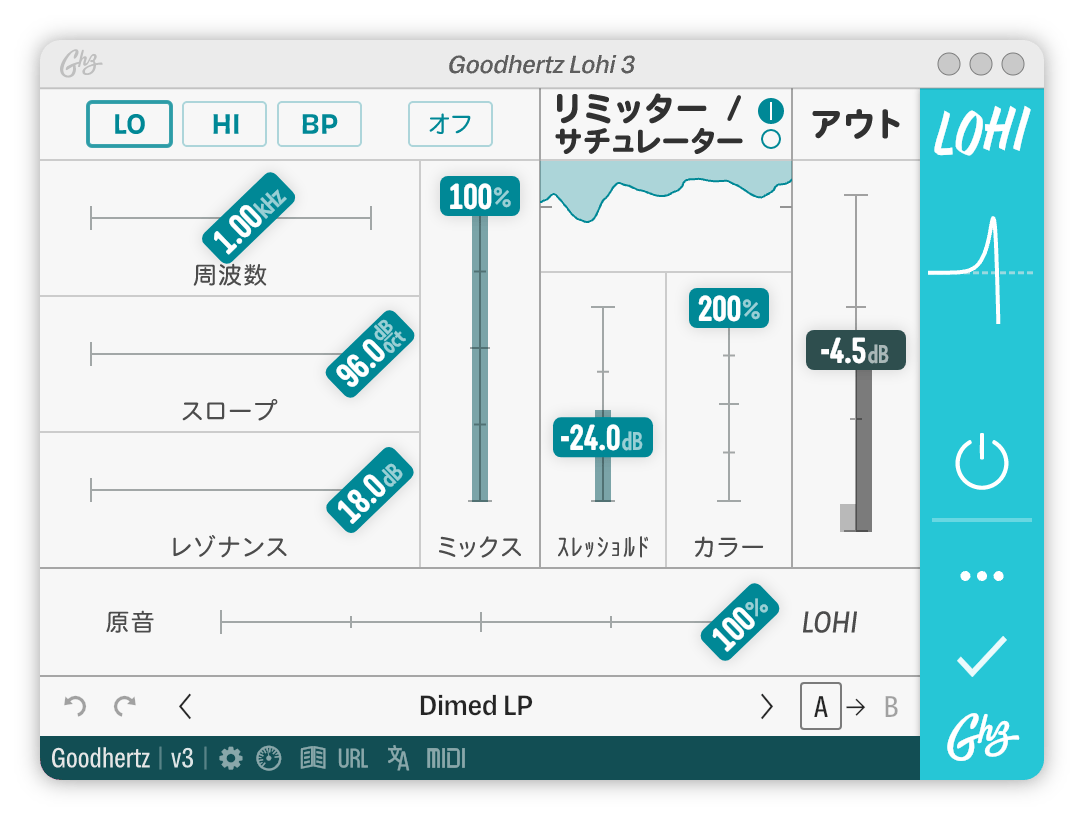Click the checkmark icon in sidebar
Screen dimensions: 1084x820
click(982, 655)
